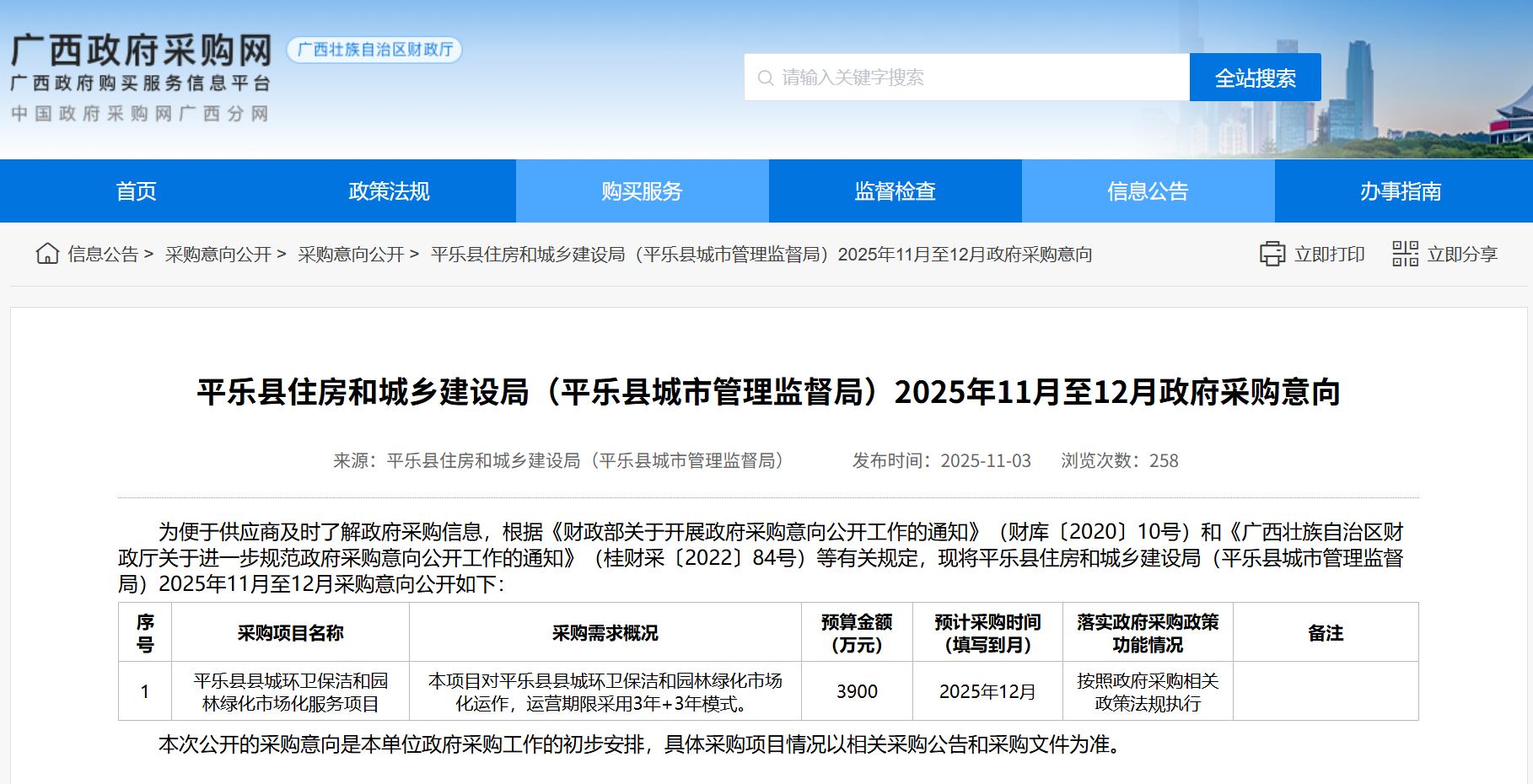Viewport: 1533px width, 784px height.
Task: Click 立即分享 to share page
Action: click(1461, 255)
